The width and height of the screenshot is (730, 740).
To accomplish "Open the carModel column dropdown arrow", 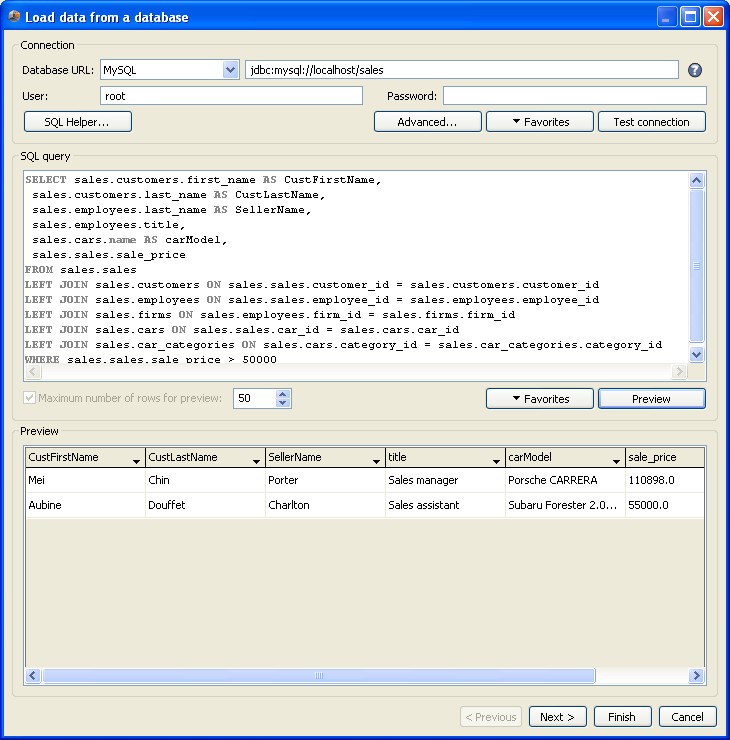I will click(616, 461).
